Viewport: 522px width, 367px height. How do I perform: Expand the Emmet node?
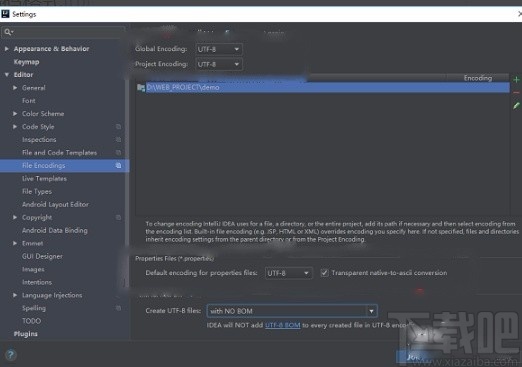pyautogui.click(x=15, y=243)
